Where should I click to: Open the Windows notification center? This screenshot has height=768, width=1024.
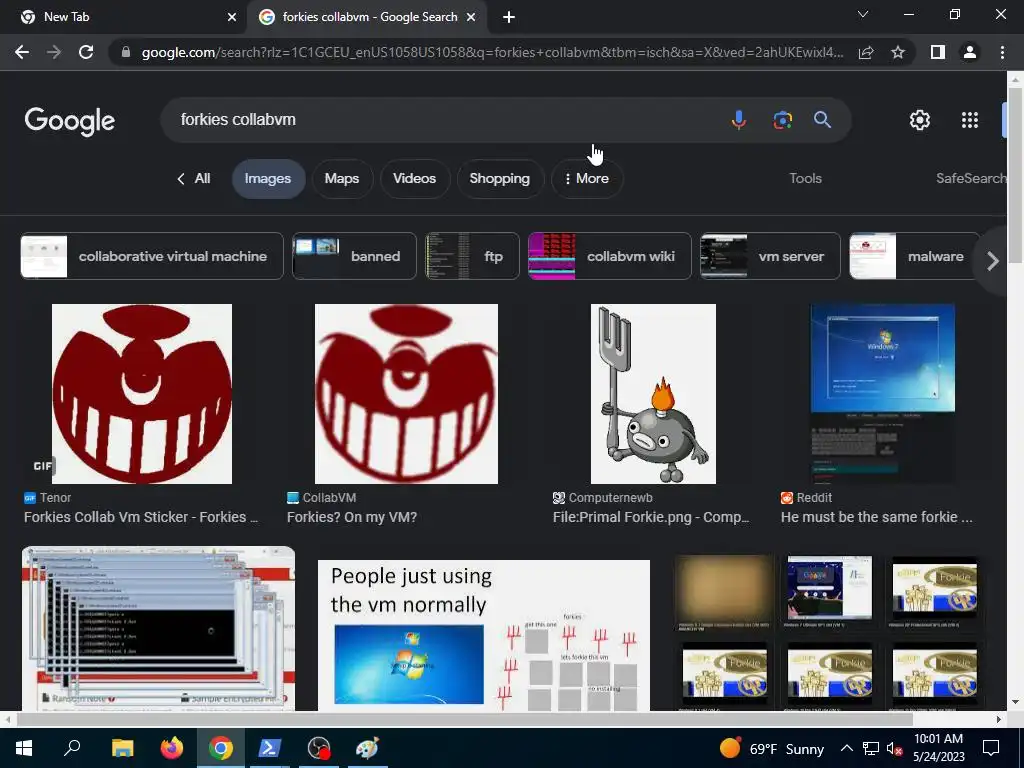[x=991, y=748]
